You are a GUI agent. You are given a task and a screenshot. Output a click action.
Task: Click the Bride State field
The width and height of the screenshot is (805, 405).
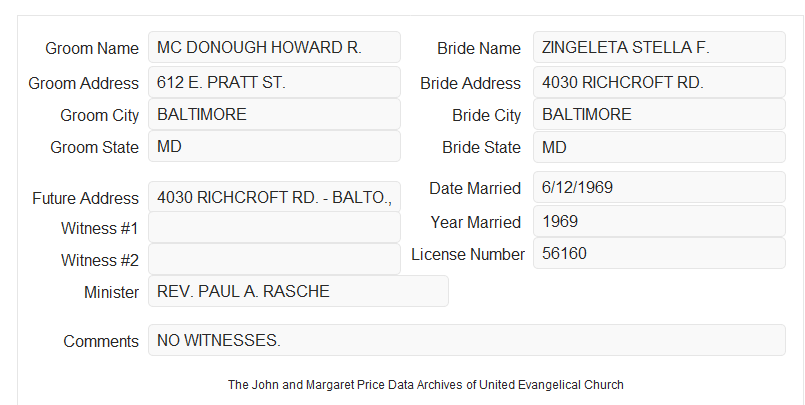pyautogui.click(x=659, y=147)
